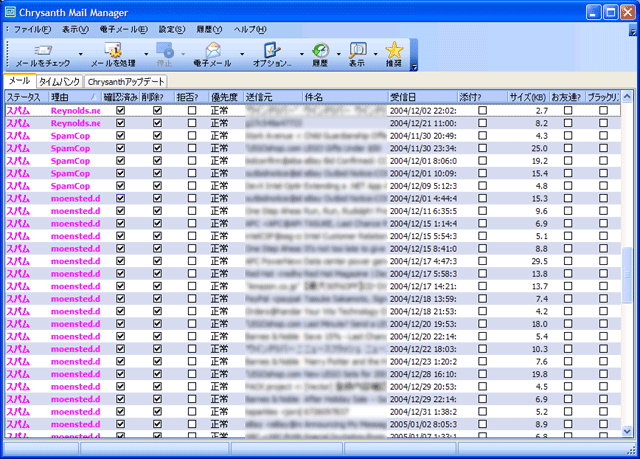
Task: Open the 設定(S) menu
Action: 172,29
